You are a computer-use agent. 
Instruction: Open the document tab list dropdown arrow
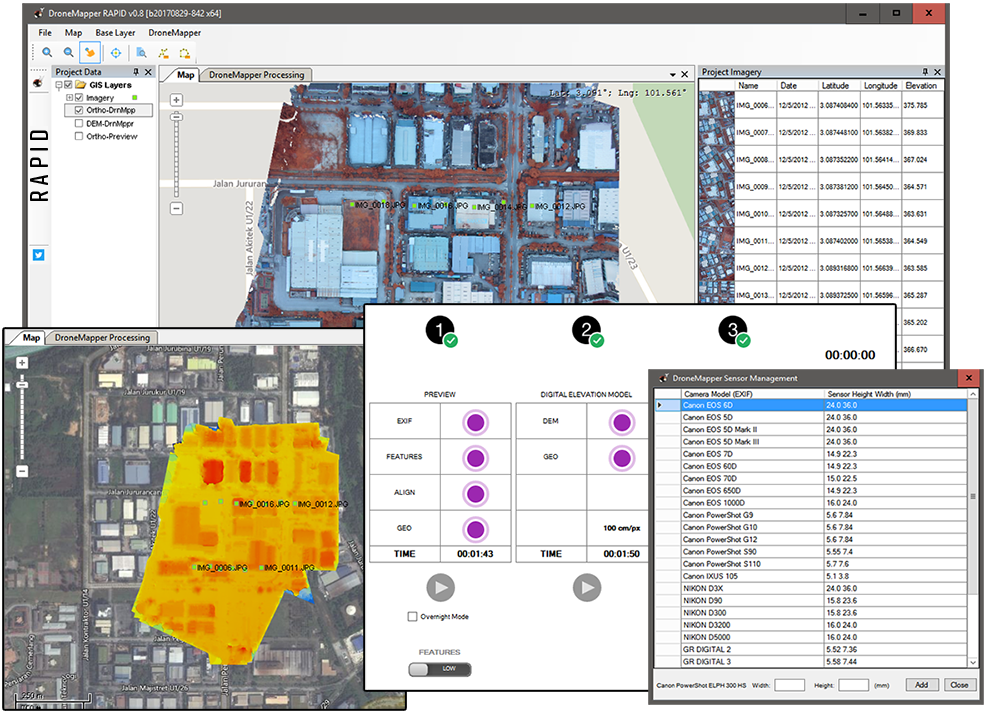tap(673, 75)
